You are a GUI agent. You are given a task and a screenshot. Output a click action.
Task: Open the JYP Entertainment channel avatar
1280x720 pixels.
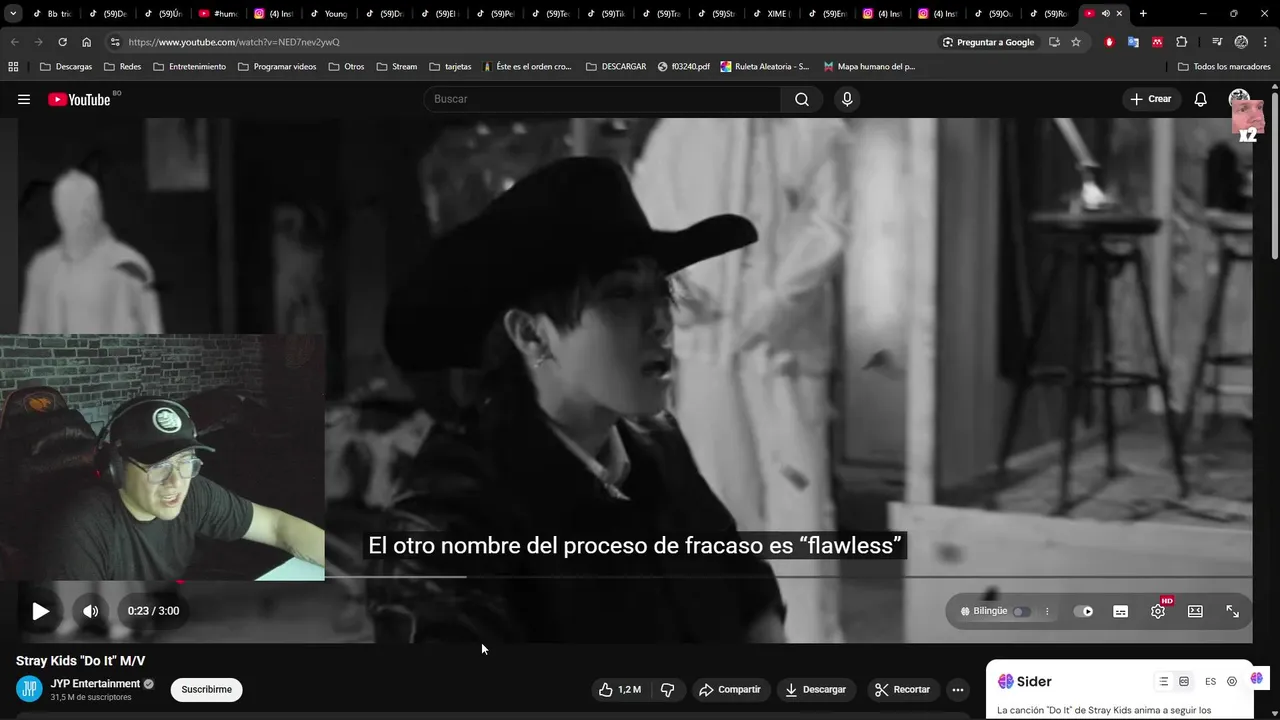tap(29, 689)
